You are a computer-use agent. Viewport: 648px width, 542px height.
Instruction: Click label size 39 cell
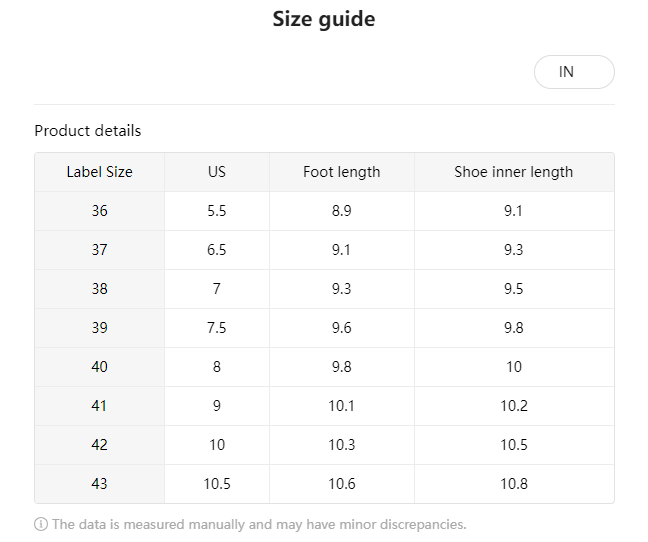pyautogui.click(x=99, y=328)
